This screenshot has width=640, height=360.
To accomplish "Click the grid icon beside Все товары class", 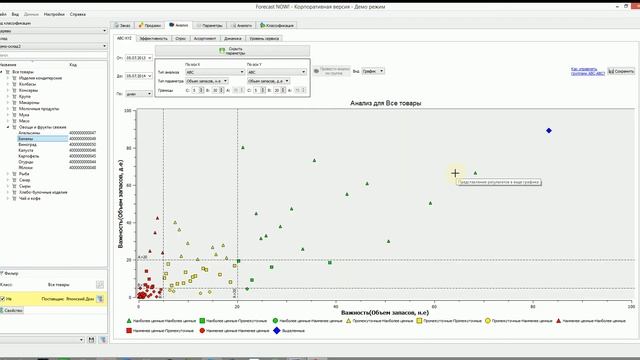I will pyautogui.click(x=100, y=284).
